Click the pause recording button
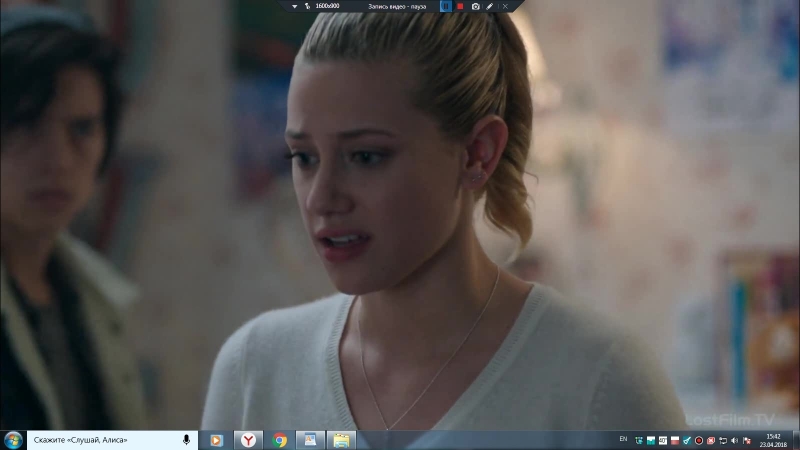Image resolution: width=800 pixels, height=450 pixels. (x=445, y=6)
